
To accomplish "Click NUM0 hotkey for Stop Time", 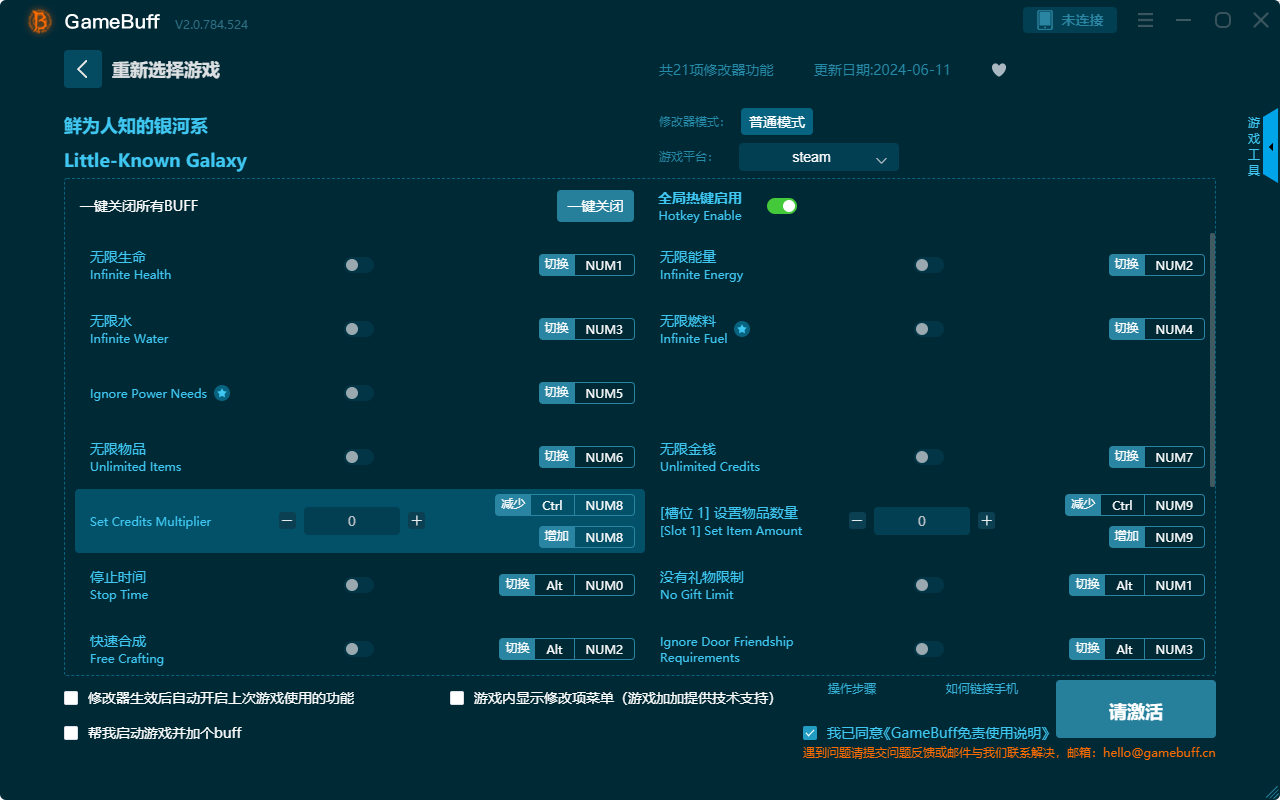I will point(604,585).
